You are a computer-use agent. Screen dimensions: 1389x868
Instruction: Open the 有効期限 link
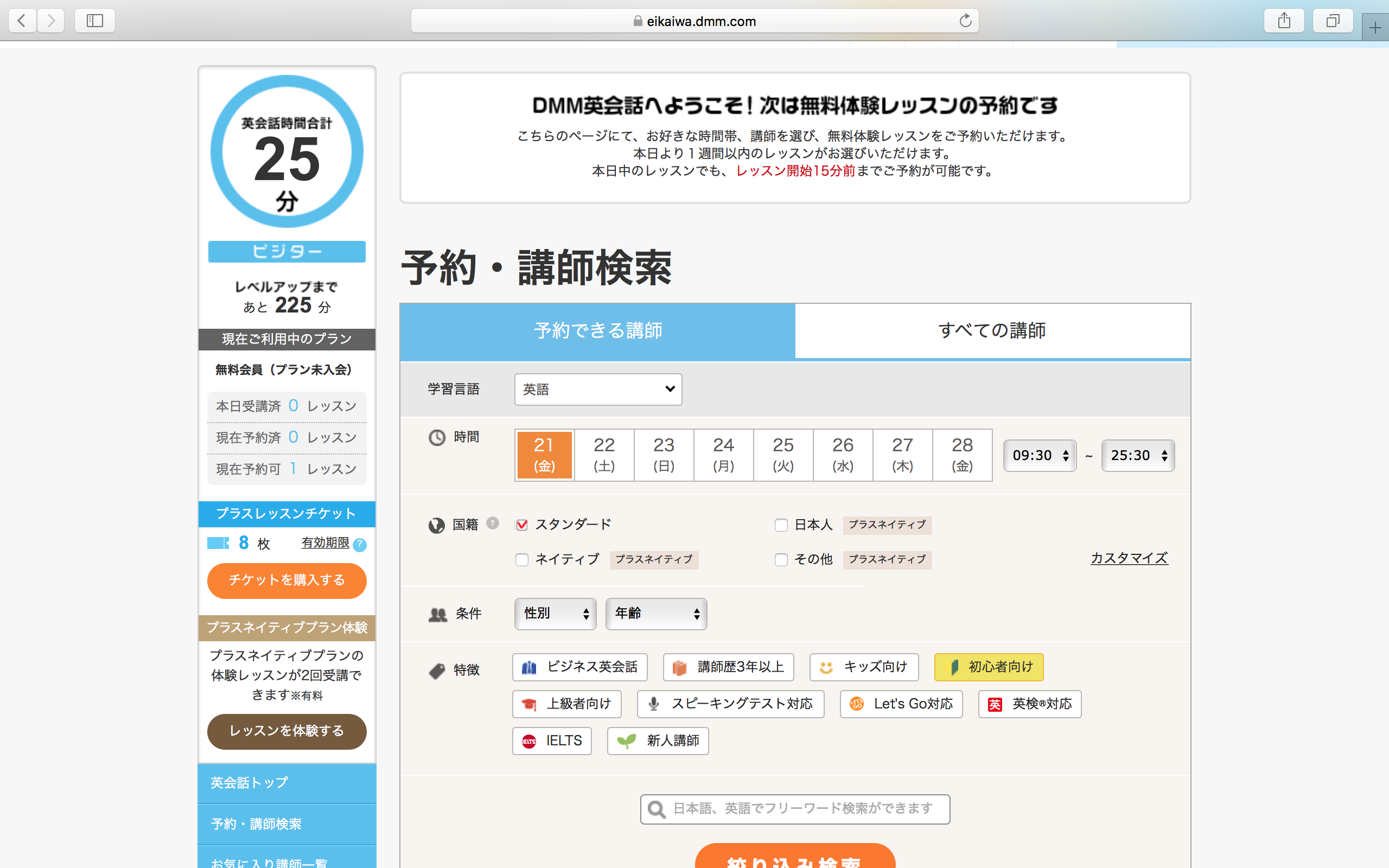[x=326, y=542]
